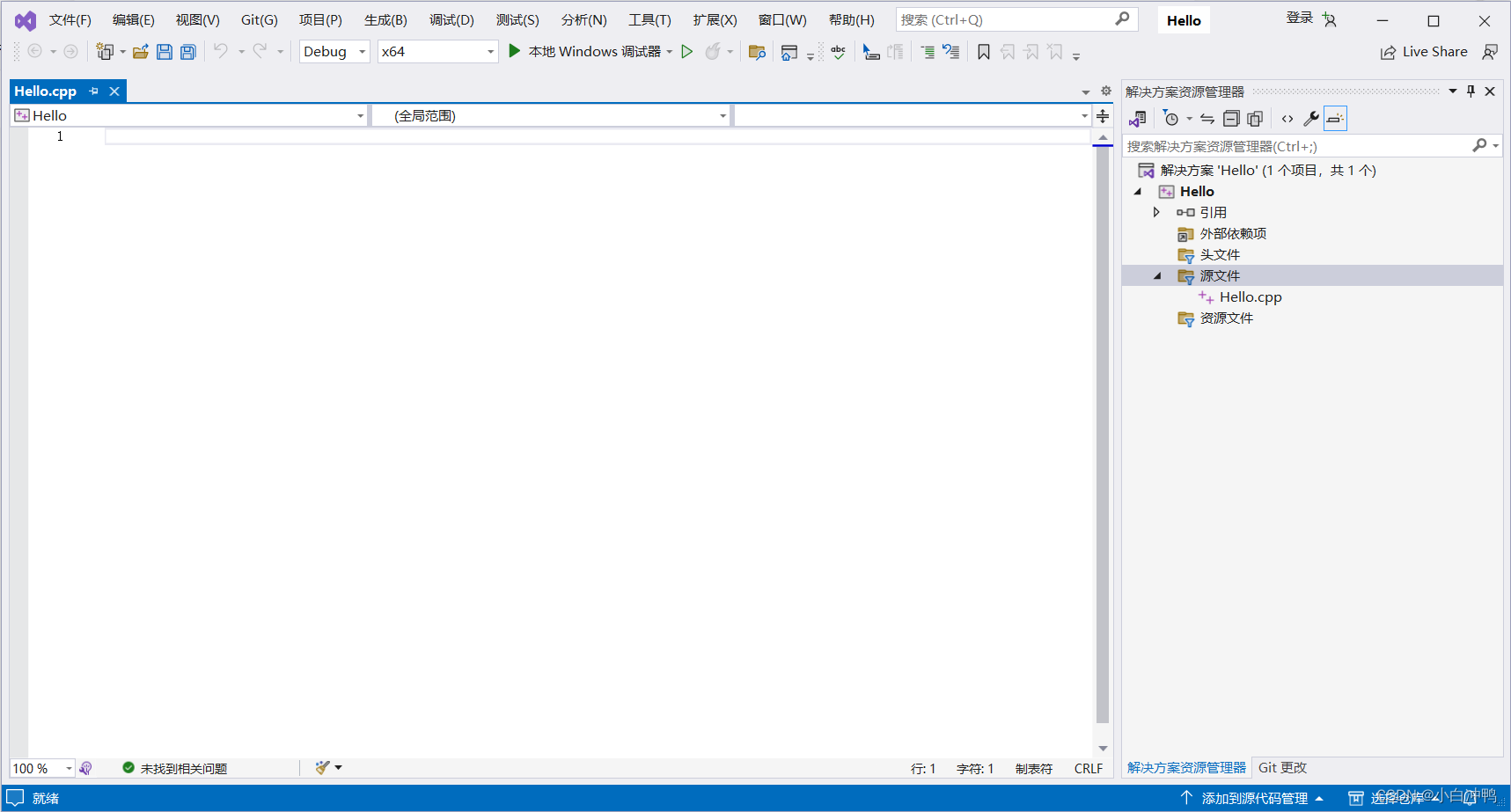
Task: Click the Undo arrow icon
Action: 221,52
